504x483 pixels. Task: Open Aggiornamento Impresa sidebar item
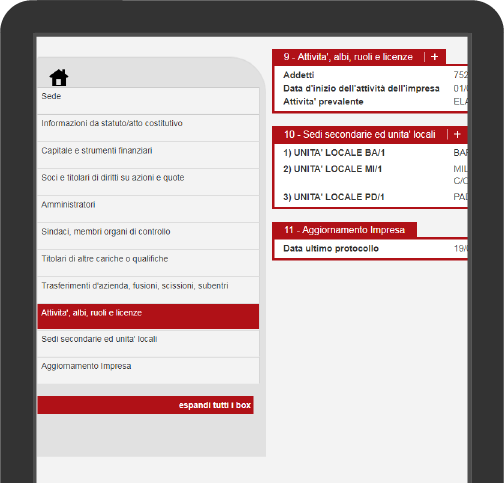[148, 371]
